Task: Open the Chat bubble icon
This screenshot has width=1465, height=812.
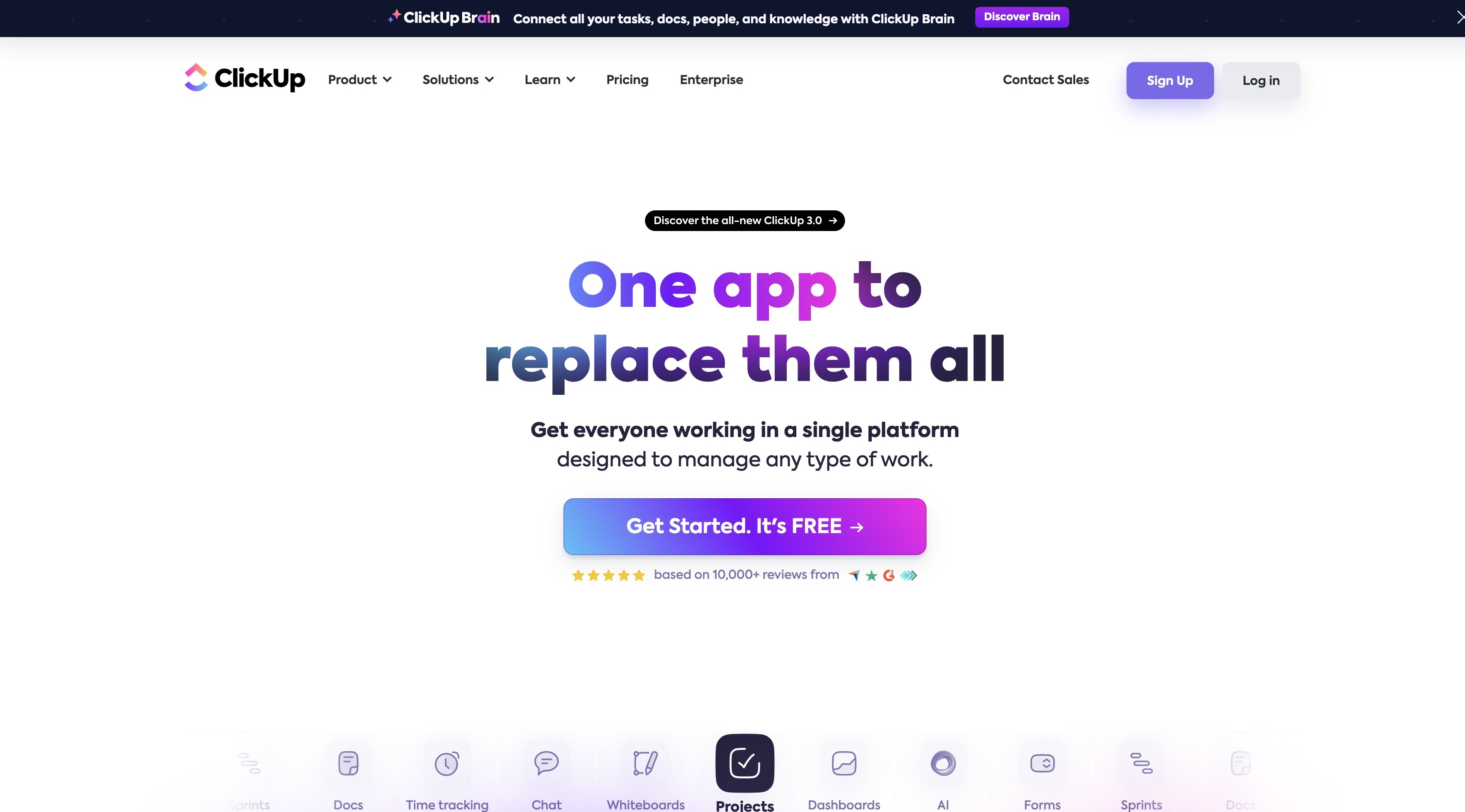Action: [547, 763]
